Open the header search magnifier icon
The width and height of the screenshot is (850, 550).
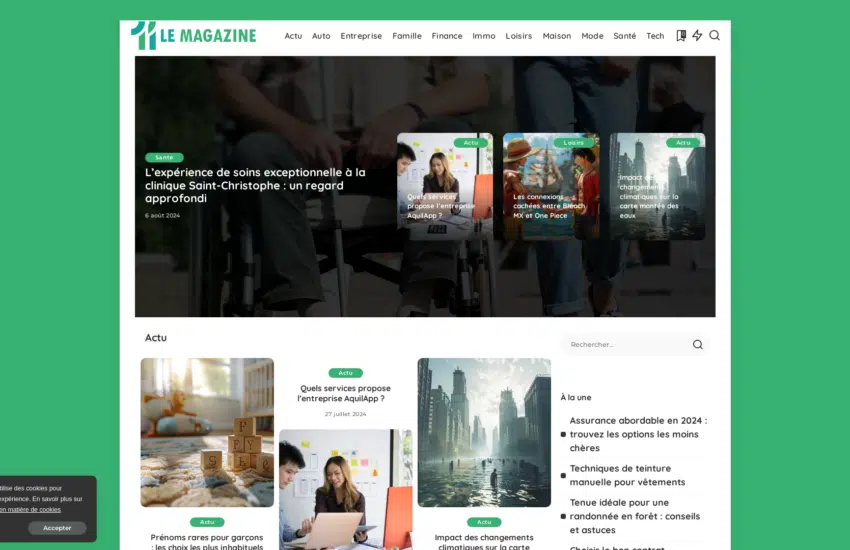tap(714, 36)
